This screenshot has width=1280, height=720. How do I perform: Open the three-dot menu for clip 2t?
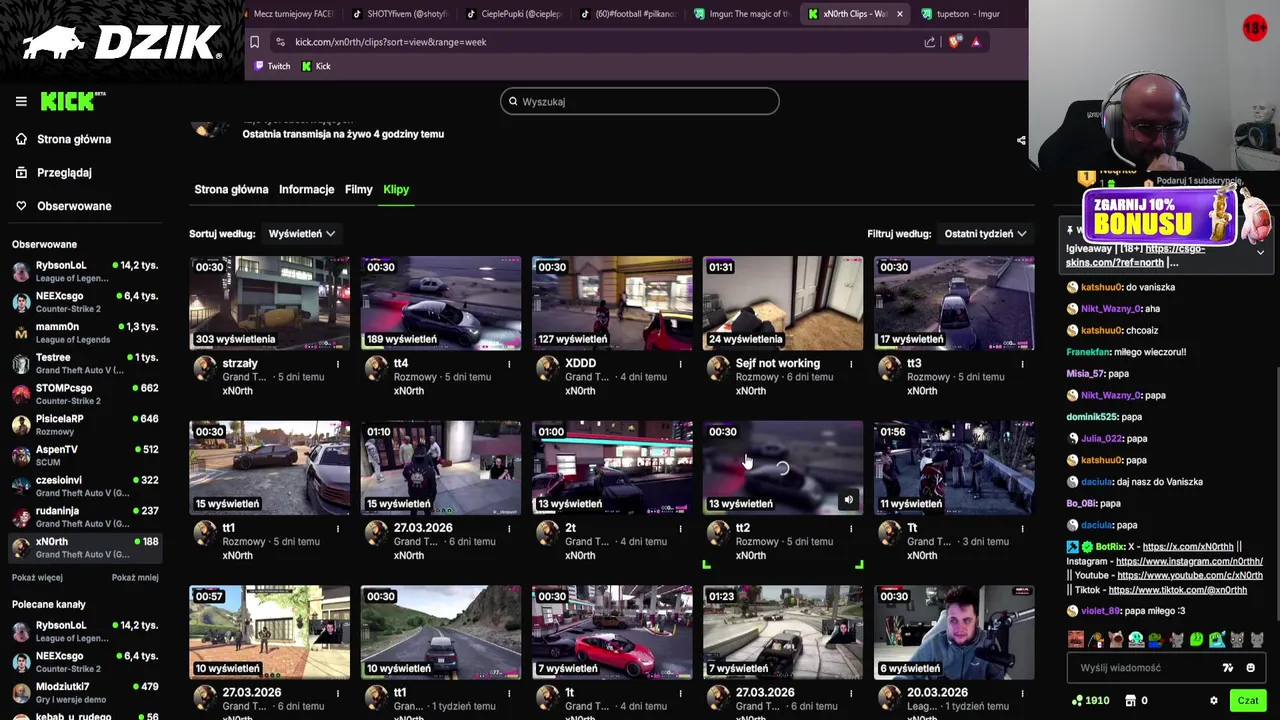click(680, 528)
